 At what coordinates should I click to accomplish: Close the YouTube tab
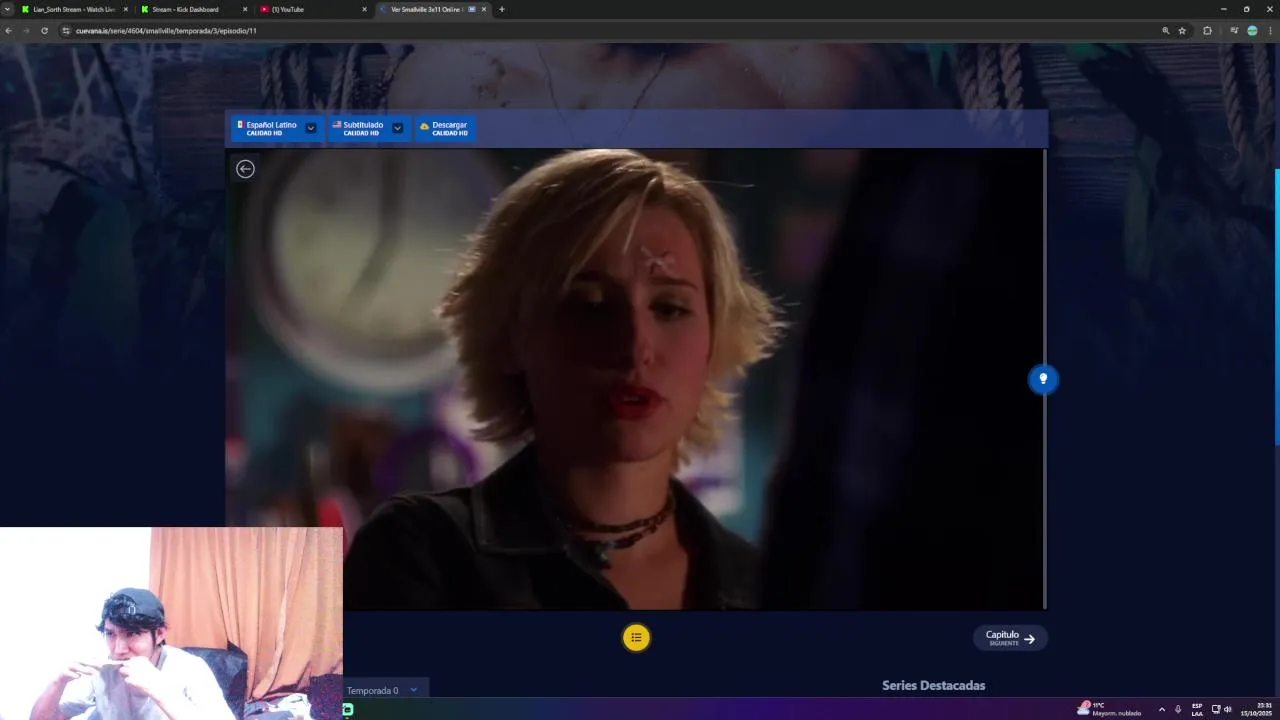click(364, 9)
